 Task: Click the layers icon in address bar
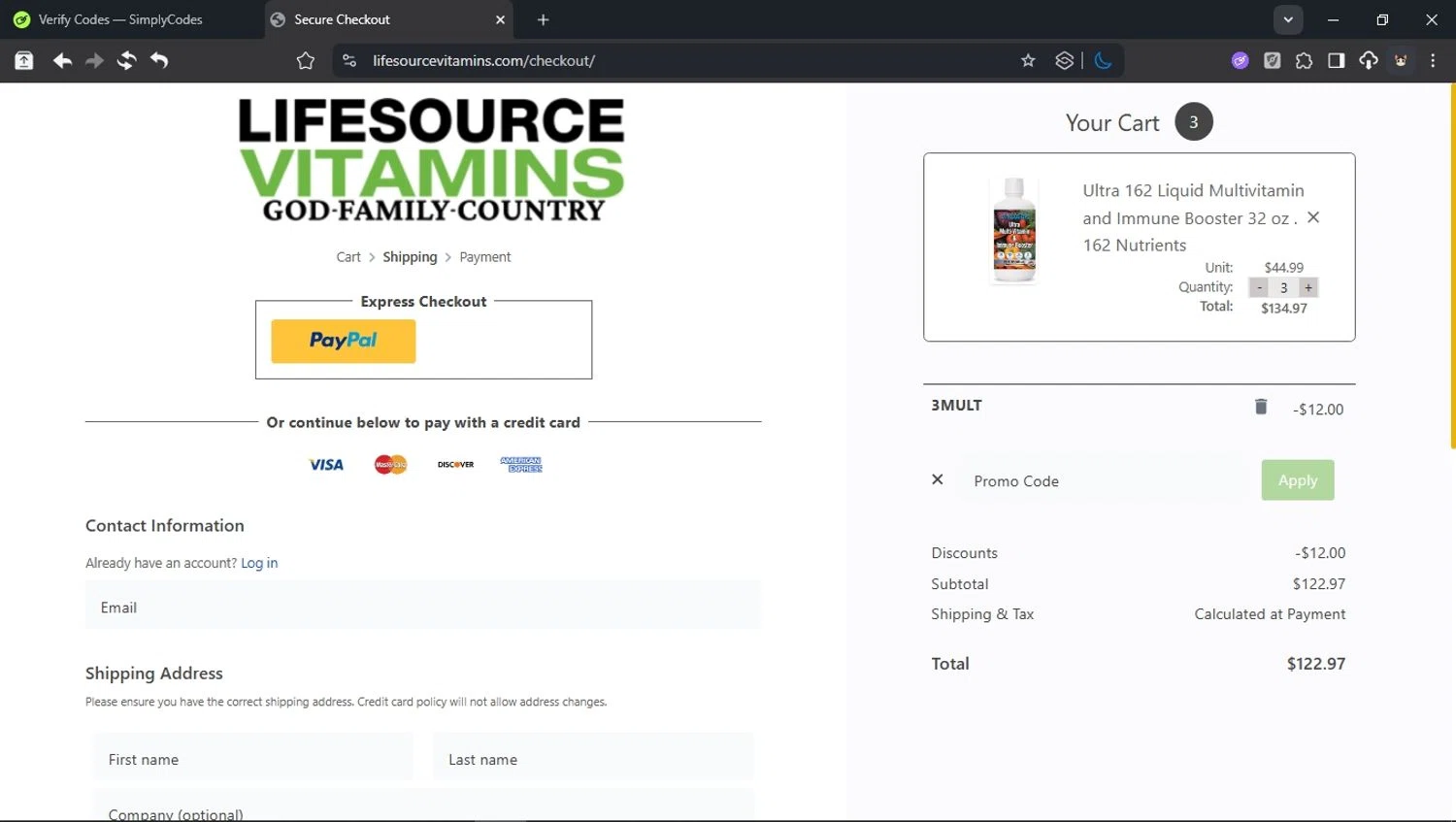click(x=1065, y=61)
